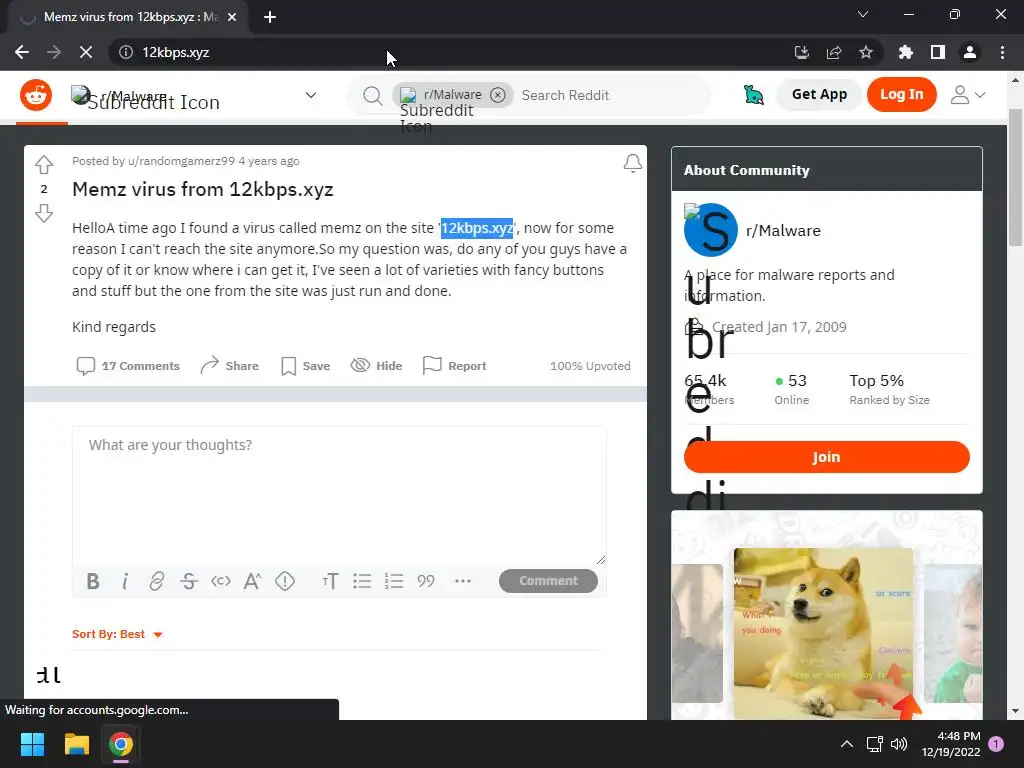This screenshot has width=1024, height=768.
Task: Open the Chrome profile icon
Action: tap(970, 52)
